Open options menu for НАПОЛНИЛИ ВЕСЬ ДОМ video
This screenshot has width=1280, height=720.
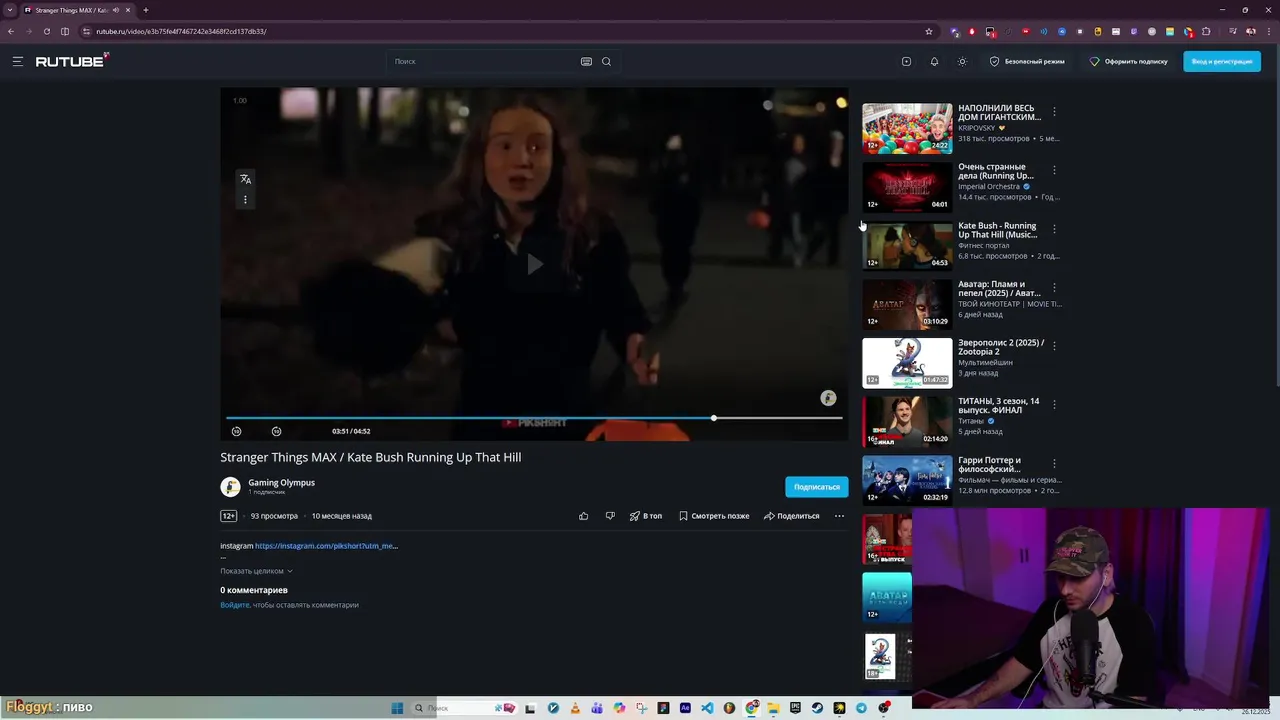(1054, 112)
